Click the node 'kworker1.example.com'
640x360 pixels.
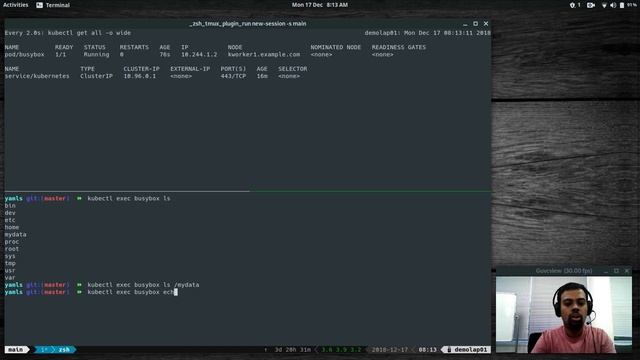point(264,54)
